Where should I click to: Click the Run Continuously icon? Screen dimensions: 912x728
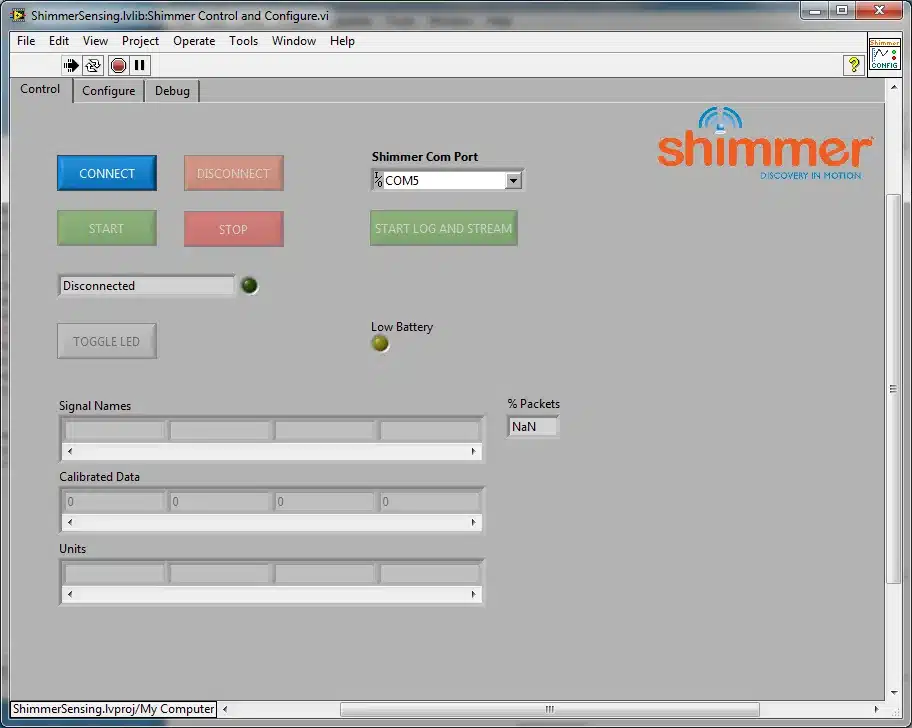click(93, 65)
